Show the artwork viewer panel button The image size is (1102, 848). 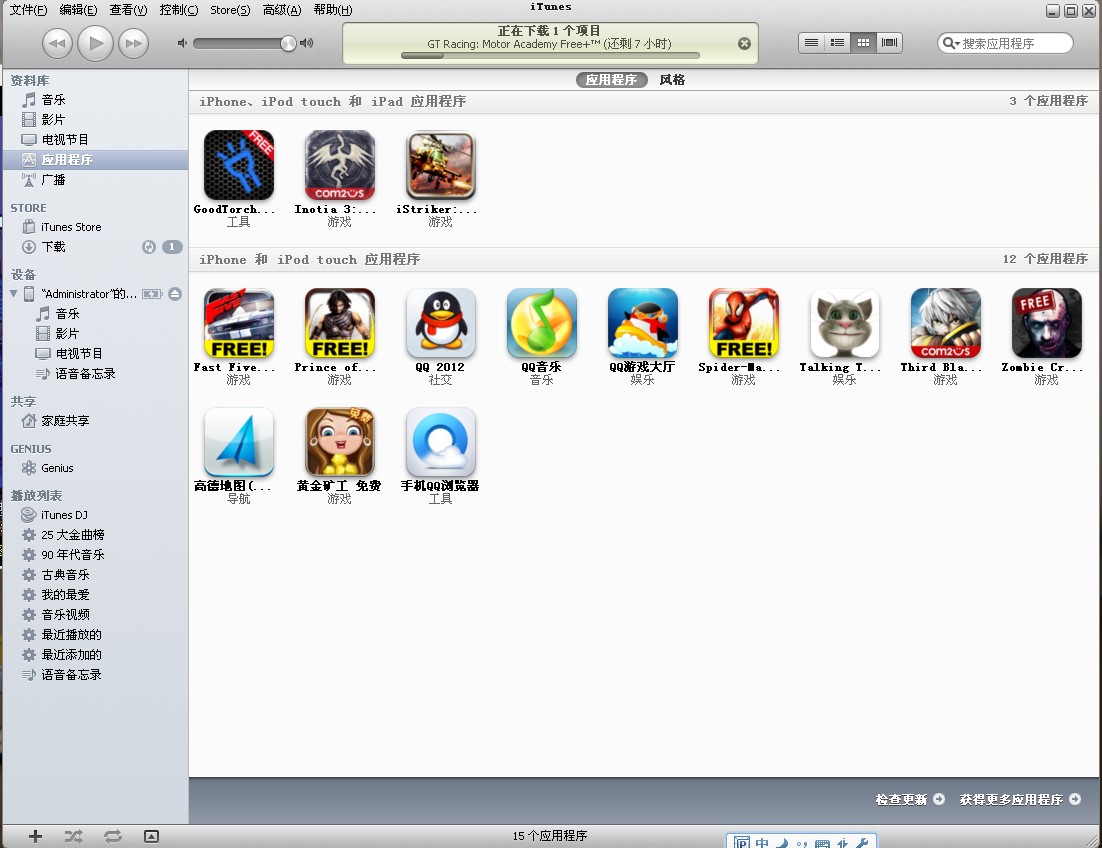[x=151, y=836]
